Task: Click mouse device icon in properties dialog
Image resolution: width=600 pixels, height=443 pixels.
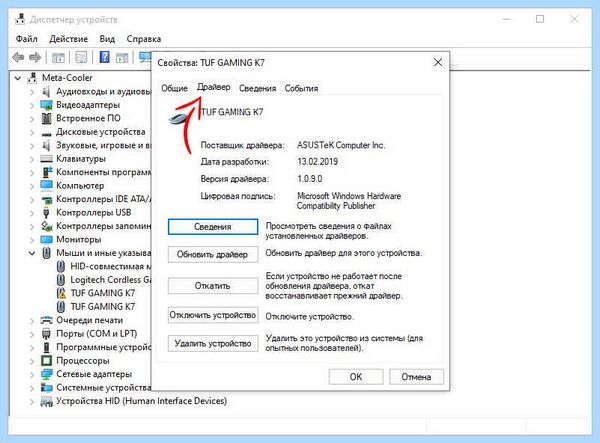Action: coord(180,117)
